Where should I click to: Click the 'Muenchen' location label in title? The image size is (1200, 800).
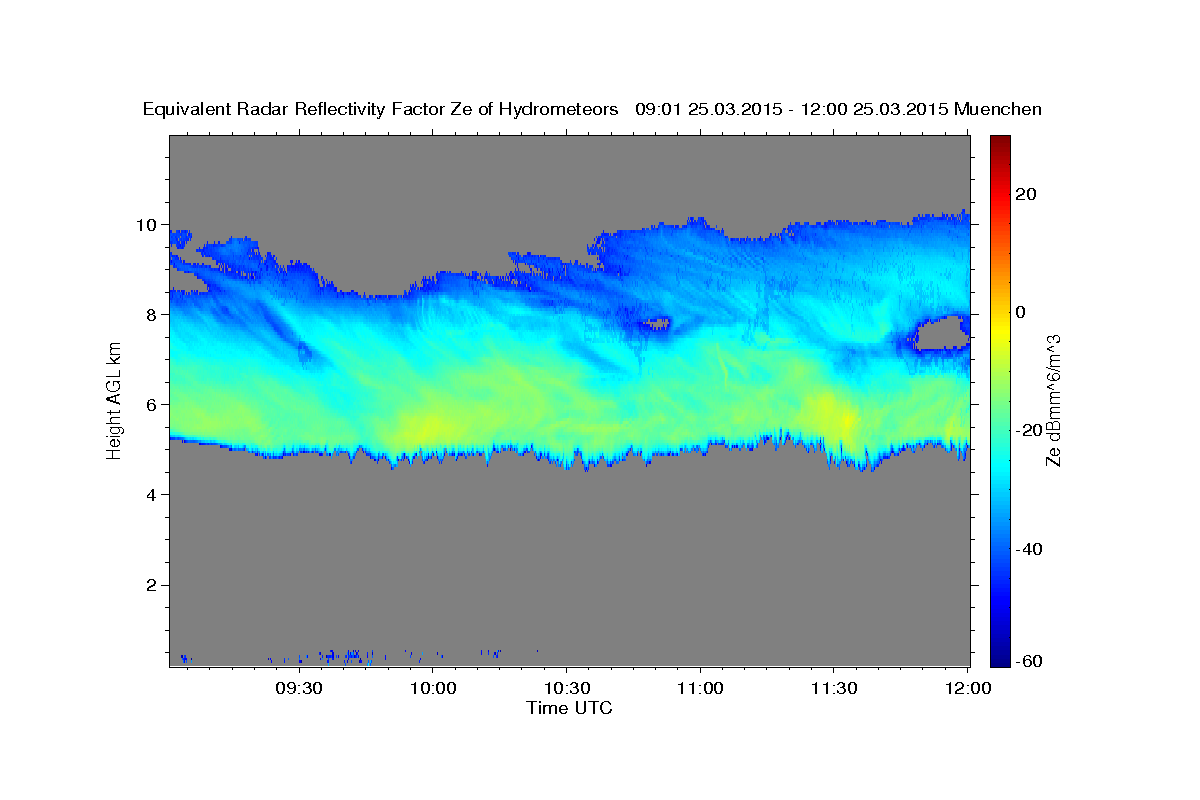click(998, 110)
